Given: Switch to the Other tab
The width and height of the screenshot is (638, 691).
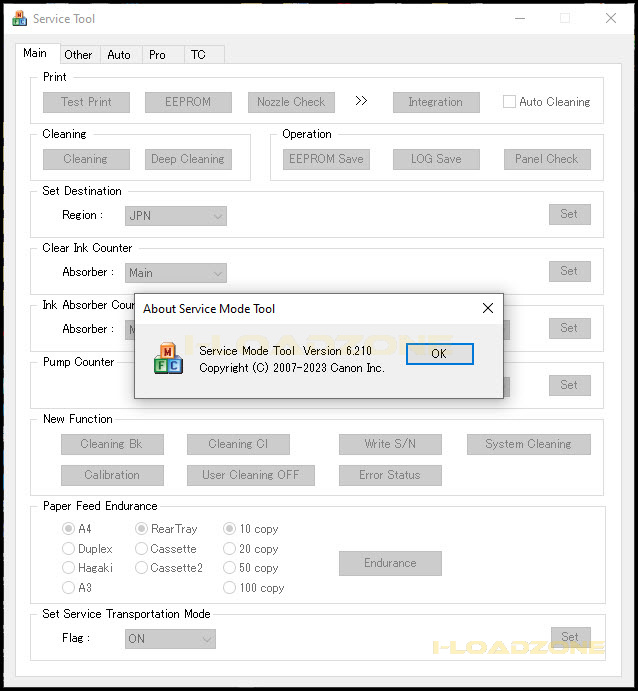Looking at the screenshot, I should [78, 55].
